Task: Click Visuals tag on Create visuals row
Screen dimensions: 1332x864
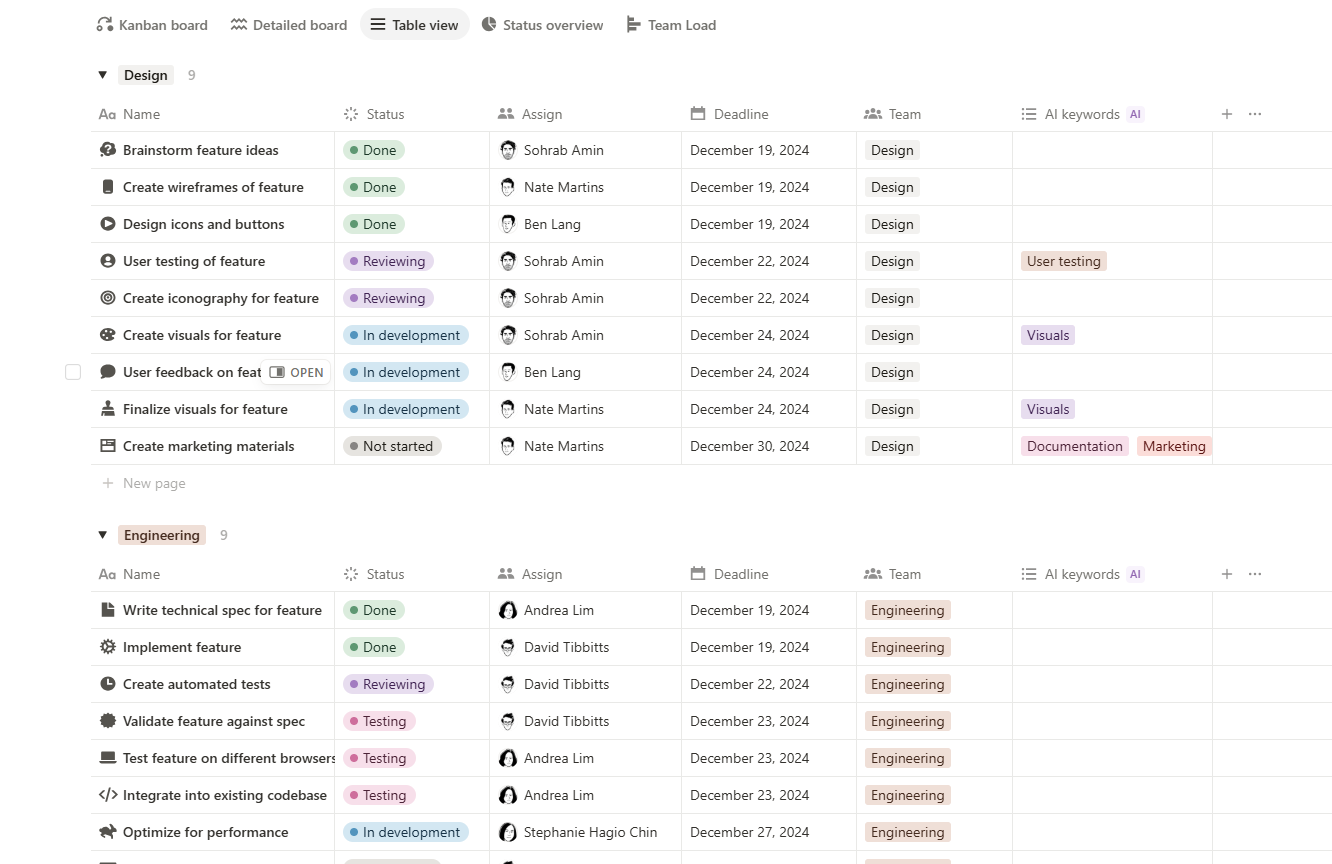Action: pyautogui.click(x=1048, y=335)
